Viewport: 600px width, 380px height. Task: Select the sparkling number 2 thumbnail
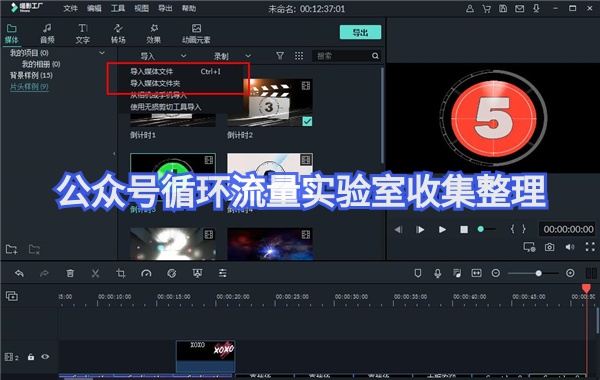click(x=173, y=244)
